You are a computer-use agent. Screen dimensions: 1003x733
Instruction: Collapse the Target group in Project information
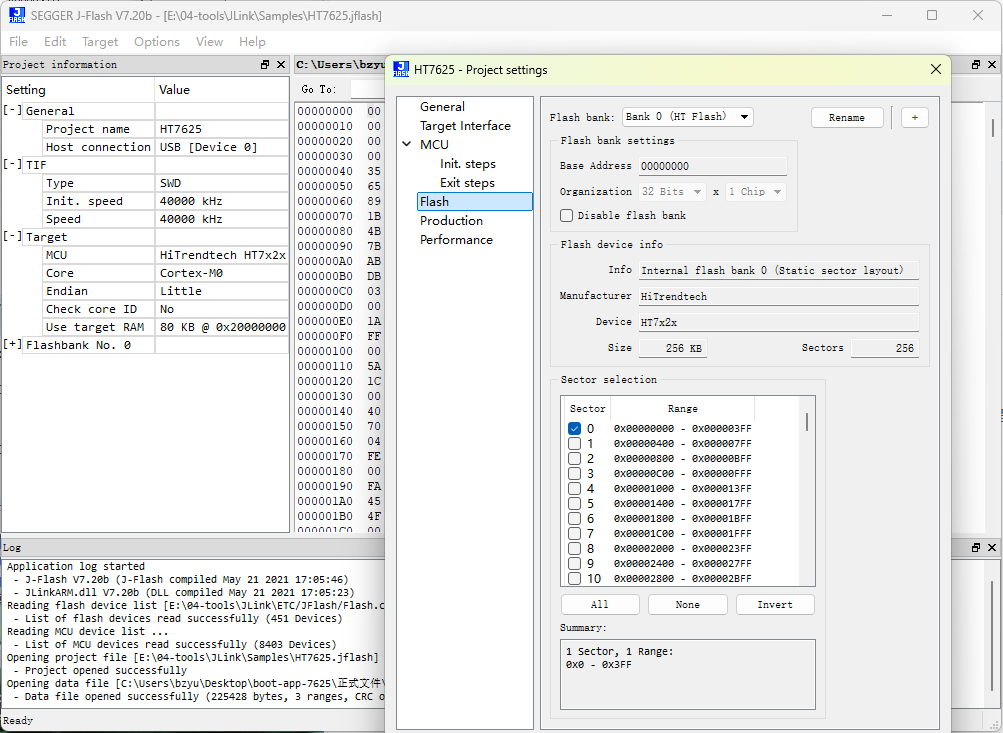(x=12, y=236)
